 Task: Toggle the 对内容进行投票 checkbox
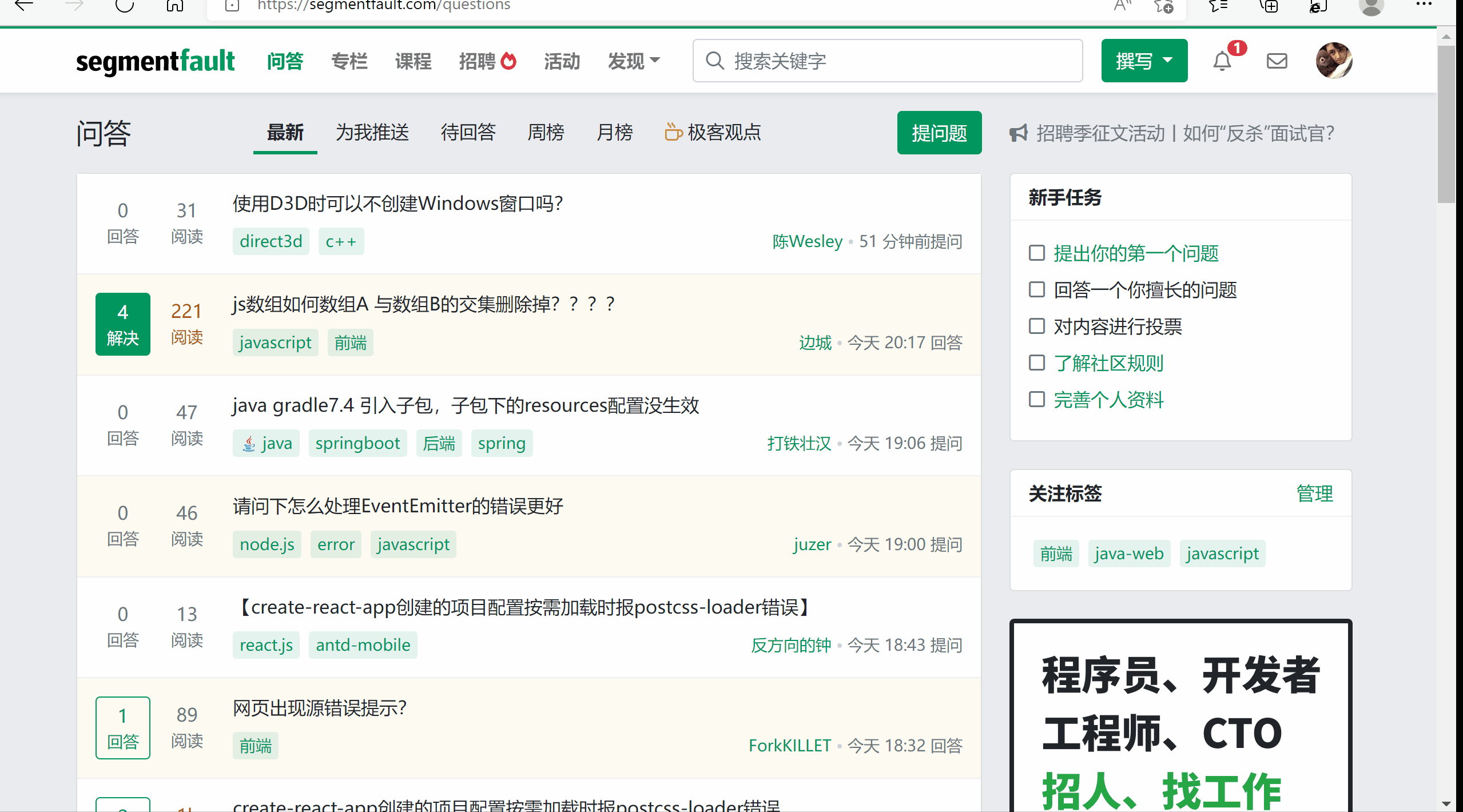(1036, 326)
